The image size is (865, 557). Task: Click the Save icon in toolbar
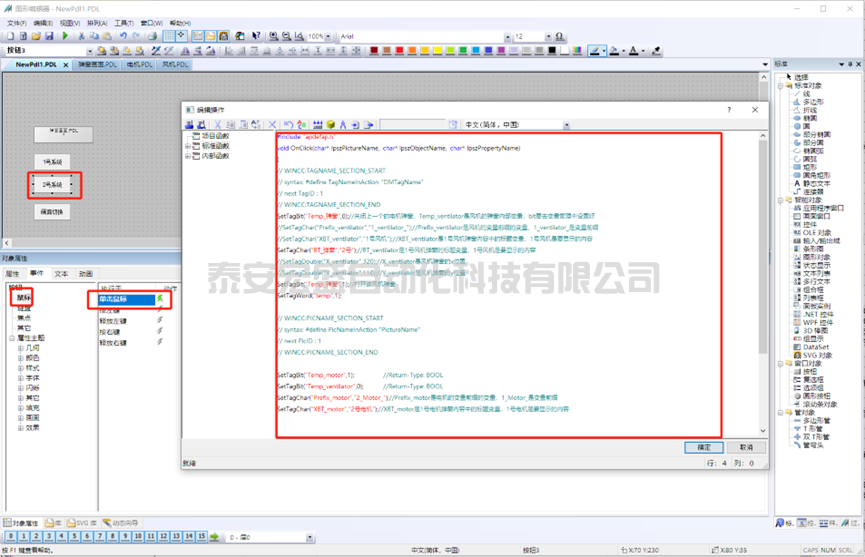(x=48, y=36)
